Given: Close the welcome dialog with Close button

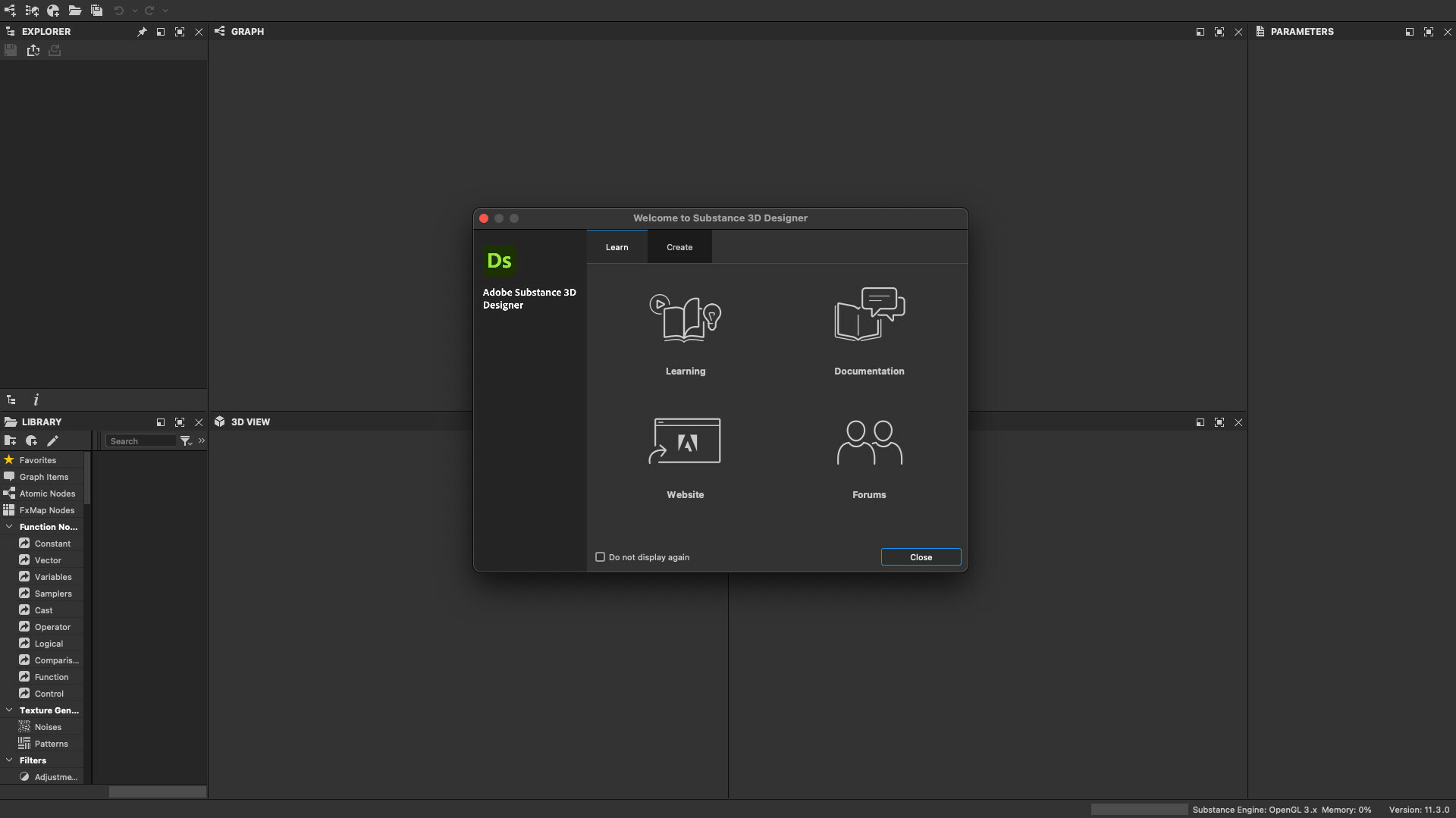Looking at the screenshot, I should click(x=921, y=556).
